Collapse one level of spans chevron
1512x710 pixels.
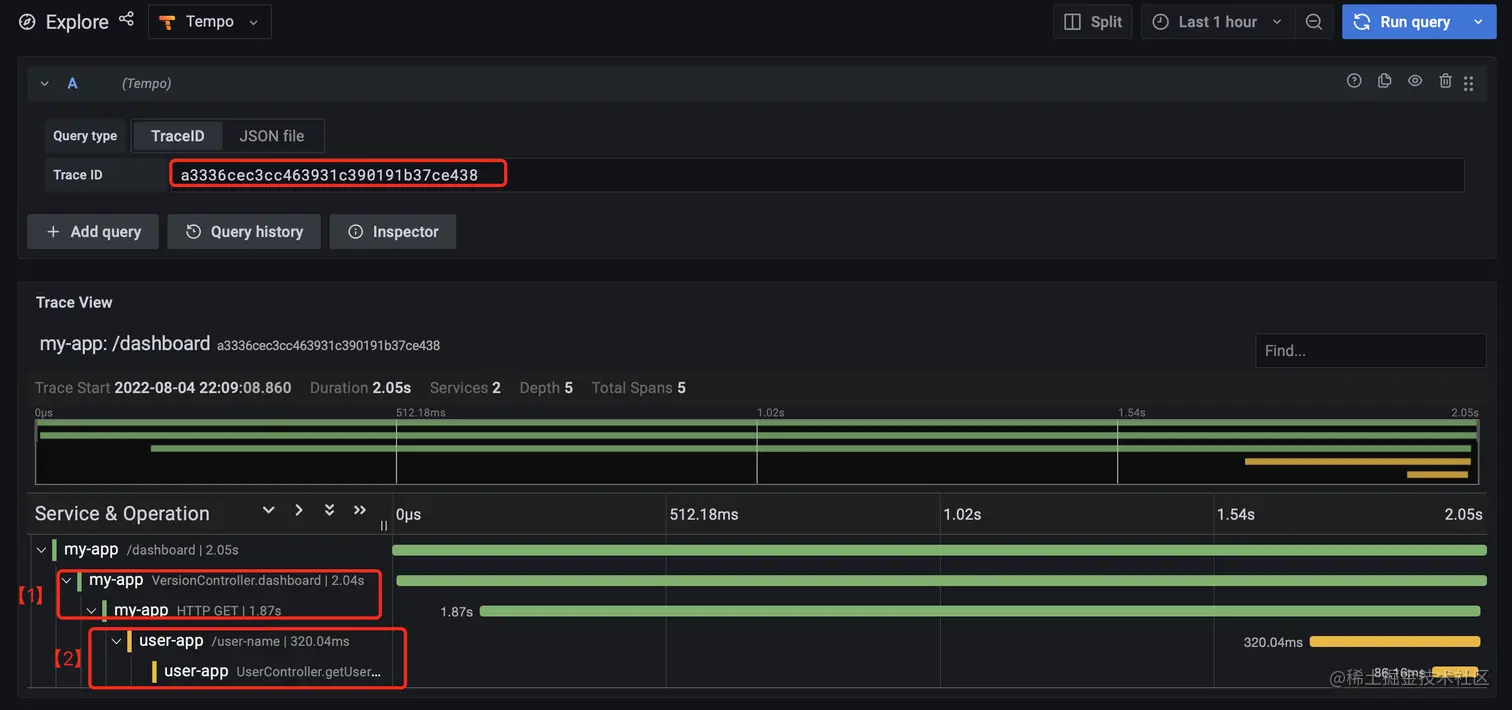coord(299,510)
